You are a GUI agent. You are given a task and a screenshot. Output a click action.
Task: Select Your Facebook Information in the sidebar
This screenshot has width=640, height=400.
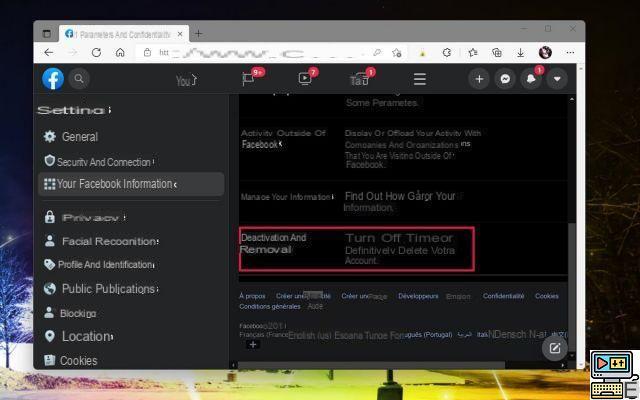(131, 184)
